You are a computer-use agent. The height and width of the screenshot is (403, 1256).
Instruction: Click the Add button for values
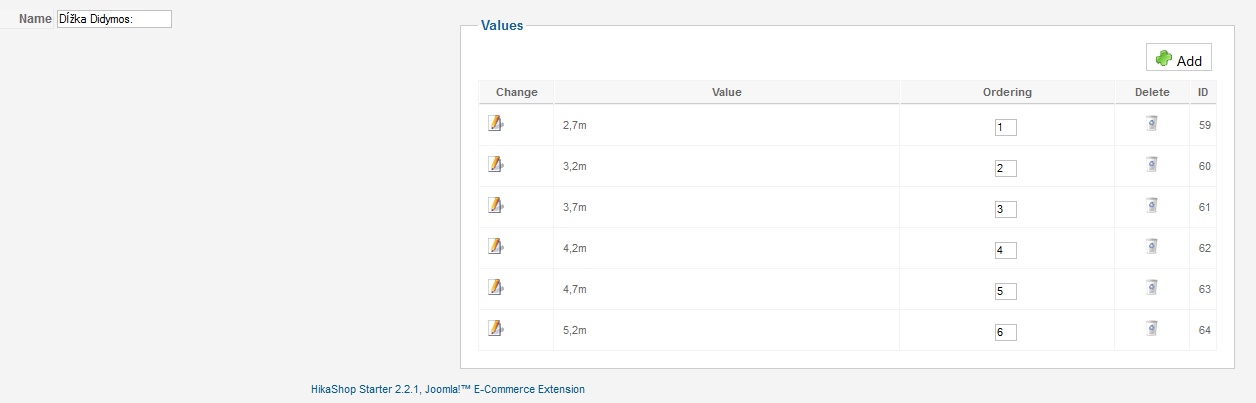1179,59
